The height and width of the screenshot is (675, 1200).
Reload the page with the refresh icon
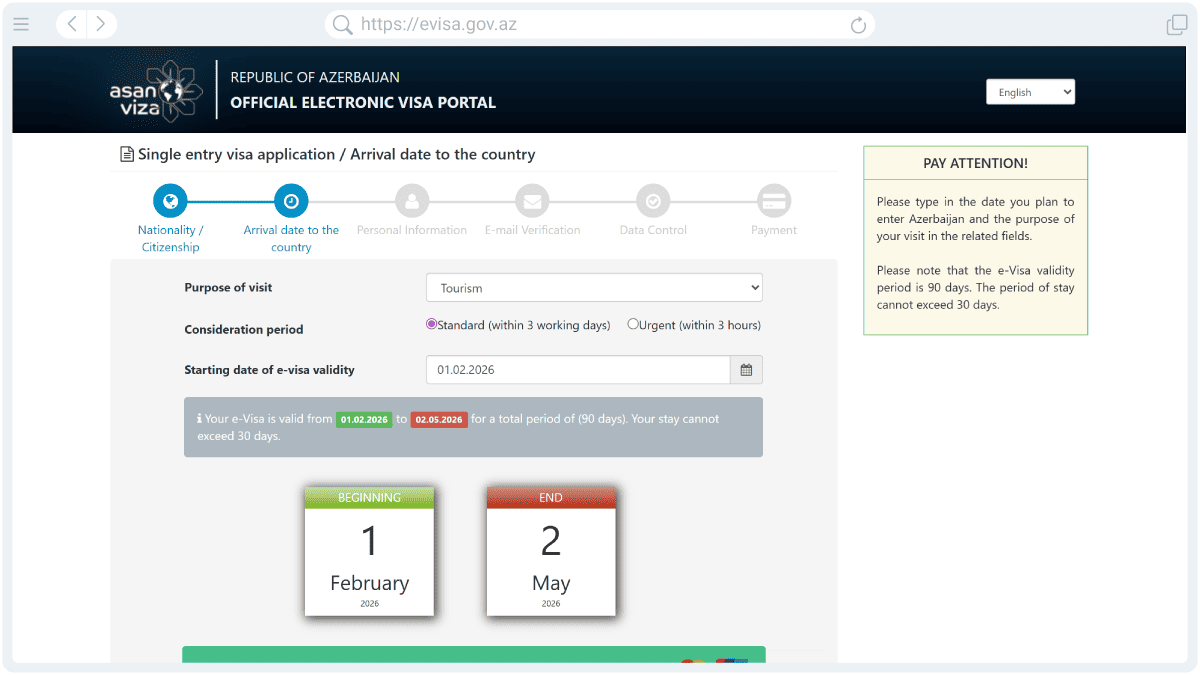coord(858,25)
